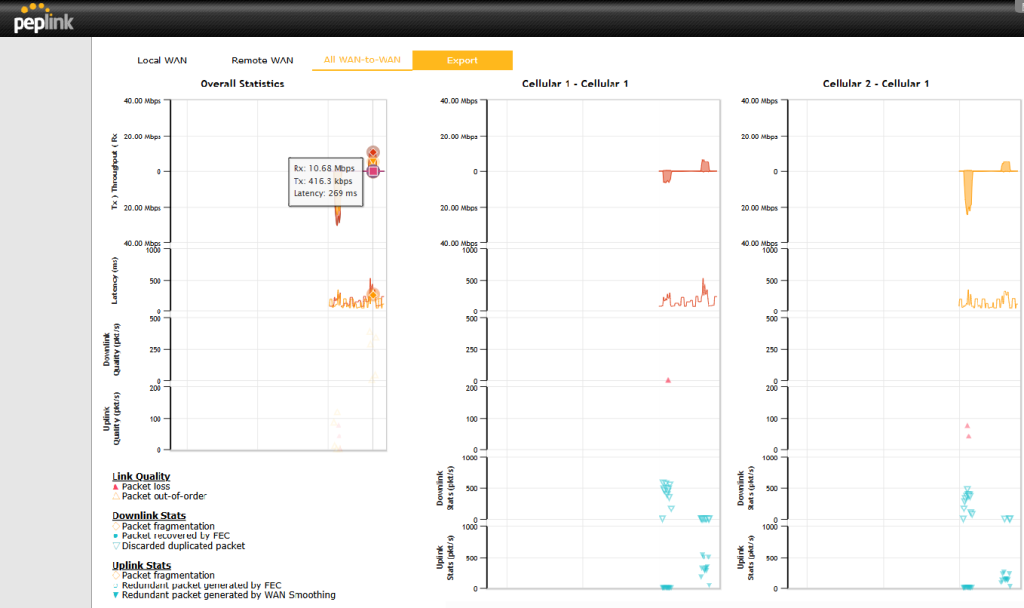Click the Export button
1024x608 pixels.
pos(462,61)
